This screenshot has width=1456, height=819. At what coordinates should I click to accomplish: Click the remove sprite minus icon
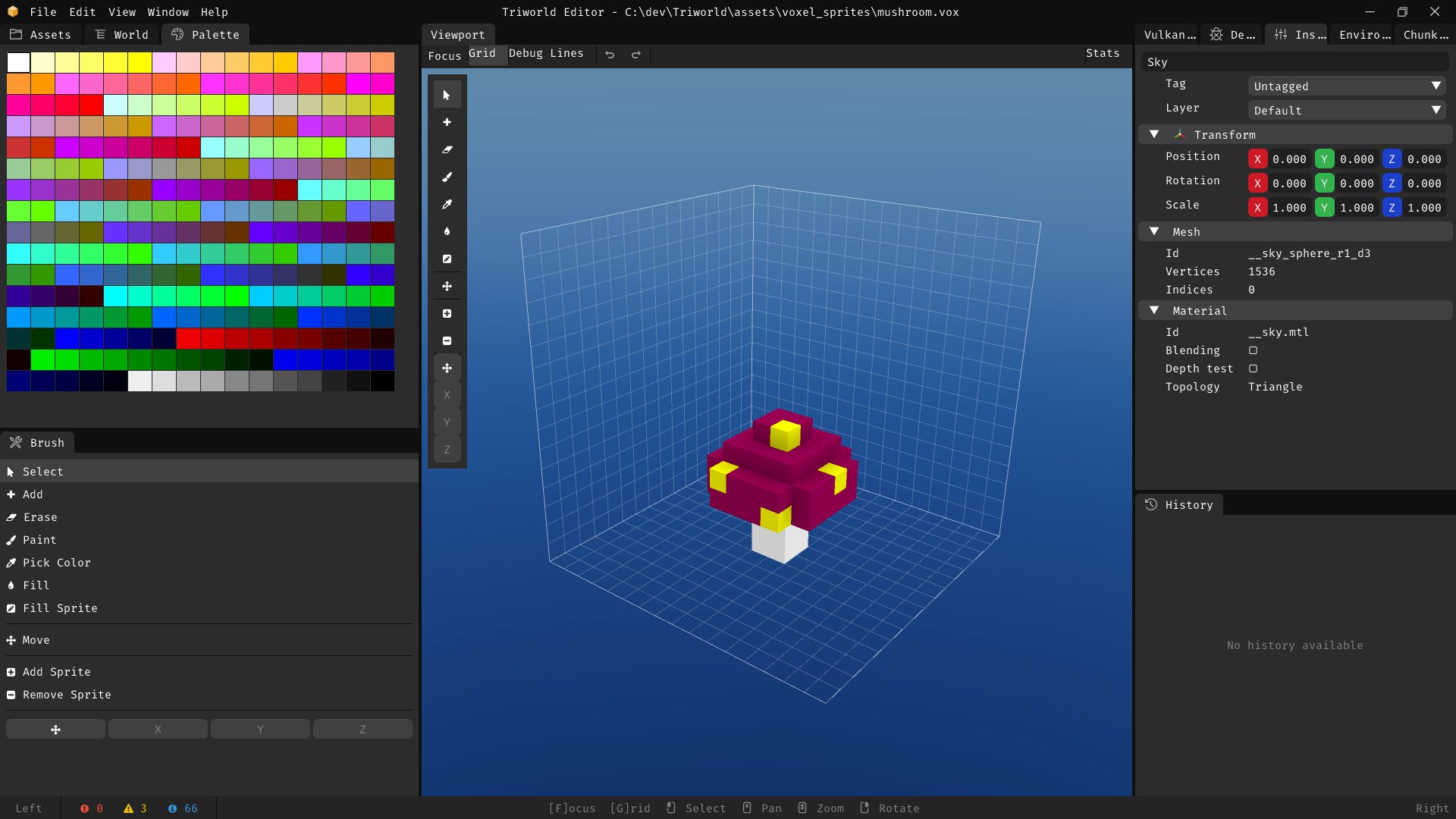click(x=447, y=340)
